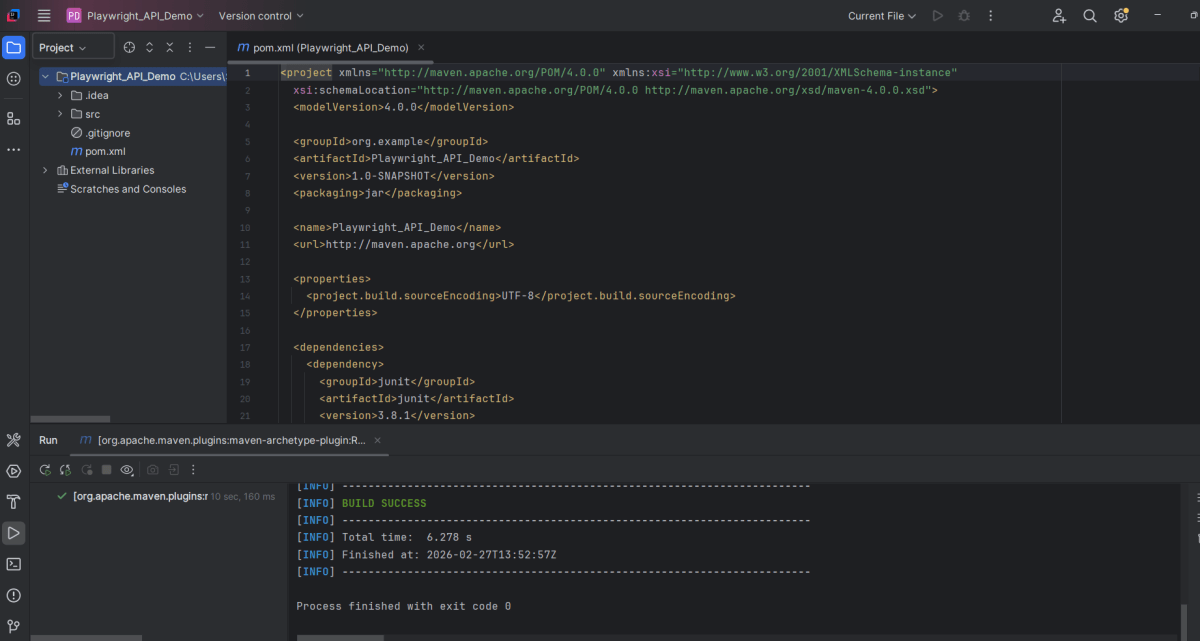
Task: Open the Git tool window icon
Action: coord(14,626)
